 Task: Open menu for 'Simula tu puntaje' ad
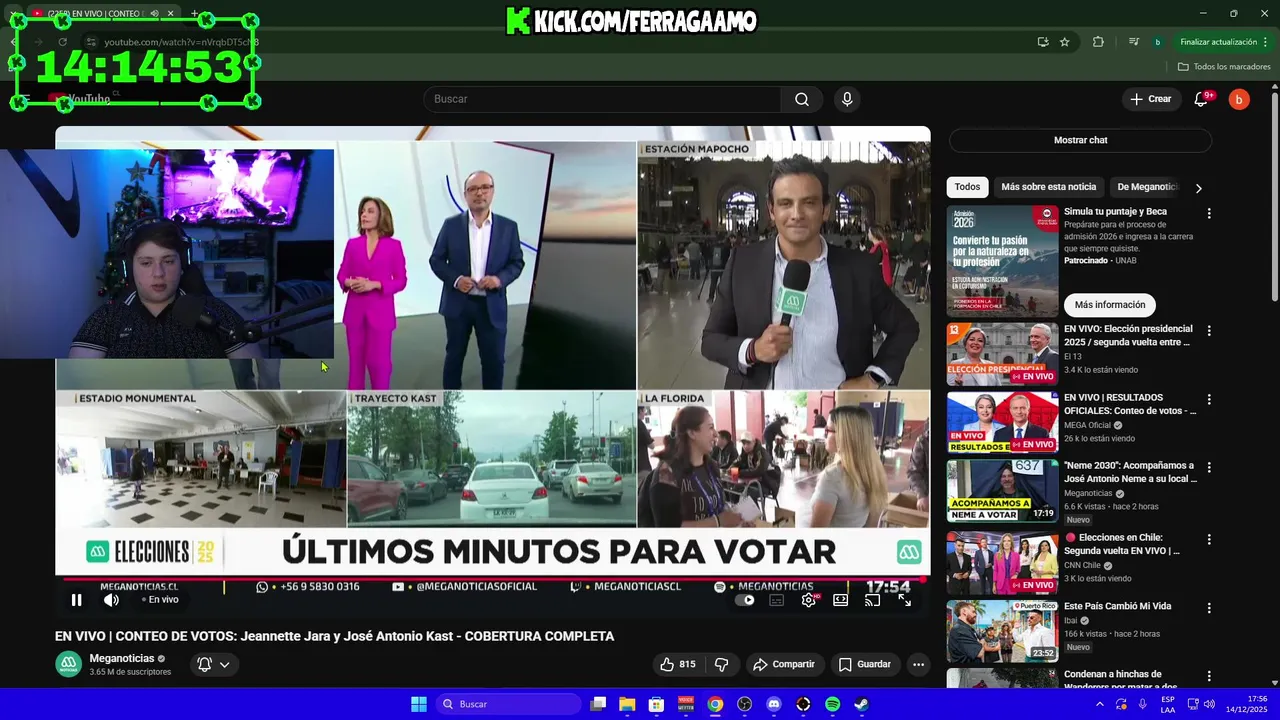tap(1209, 213)
